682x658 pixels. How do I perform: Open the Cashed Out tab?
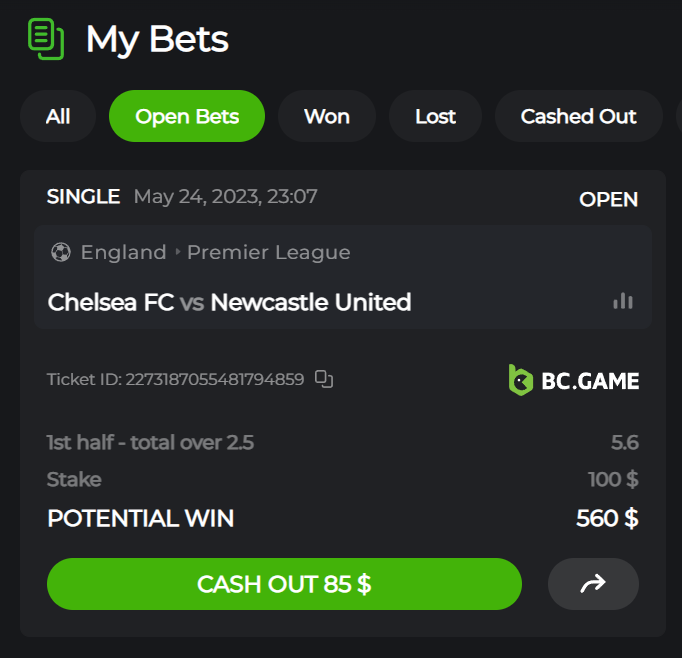(x=578, y=116)
